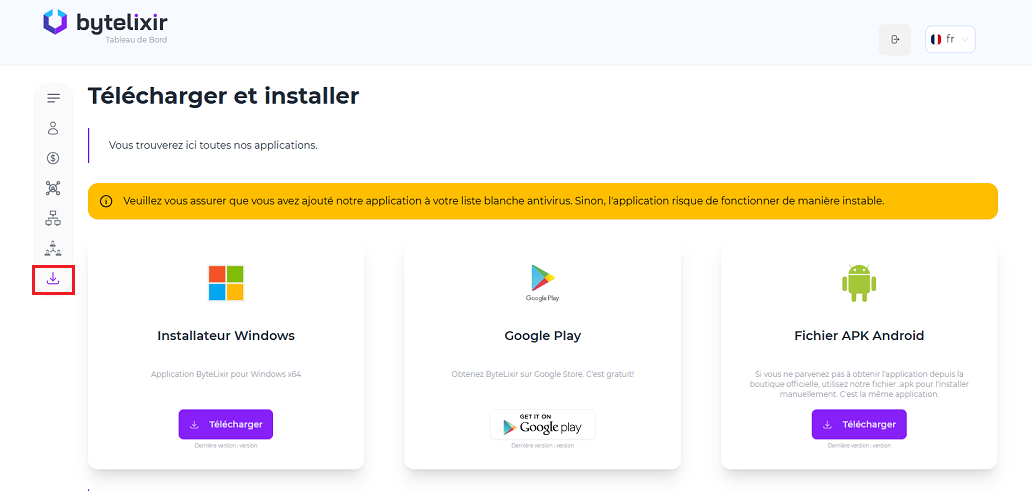
Task: Open the referral team icon in sidebar
Action: 53,249
